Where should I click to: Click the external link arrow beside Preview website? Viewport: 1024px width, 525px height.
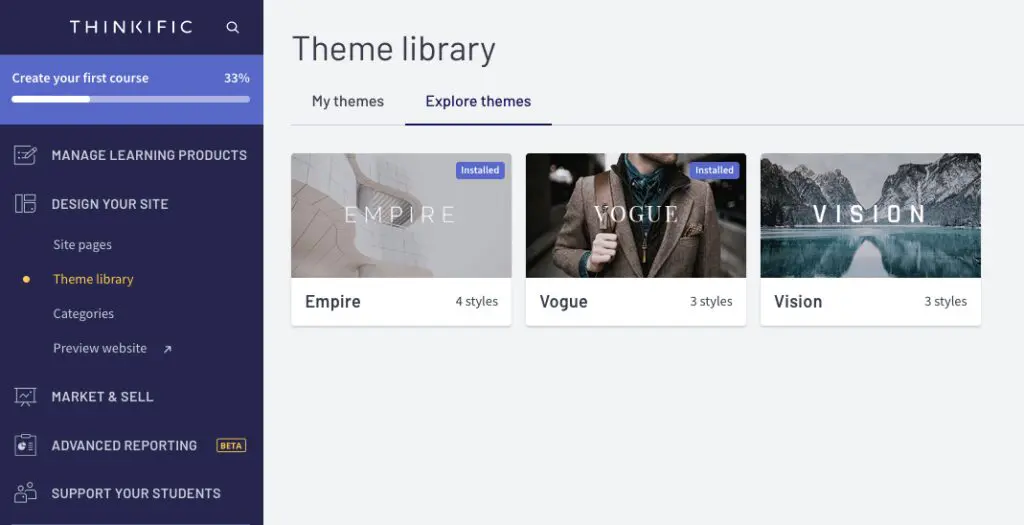[x=167, y=349]
